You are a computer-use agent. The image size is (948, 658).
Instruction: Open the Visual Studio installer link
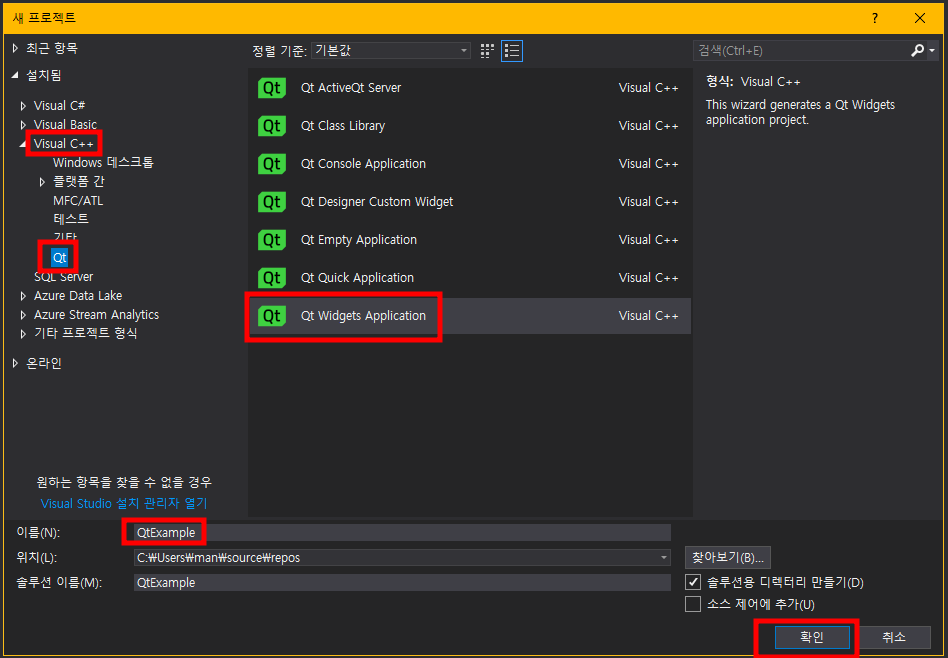pyautogui.click(x=124, y=503)
